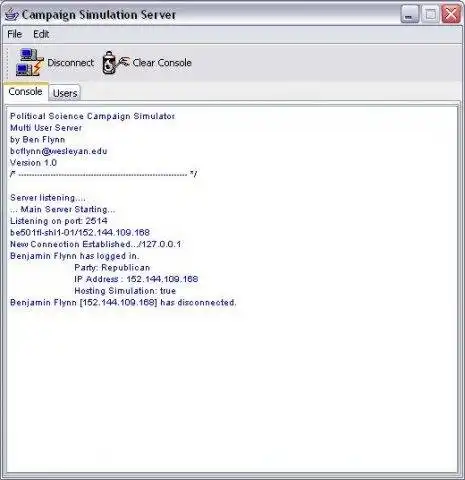Click the dashed comment separator line
Viewport: 465px width, 480px height.
coord(104,174)
